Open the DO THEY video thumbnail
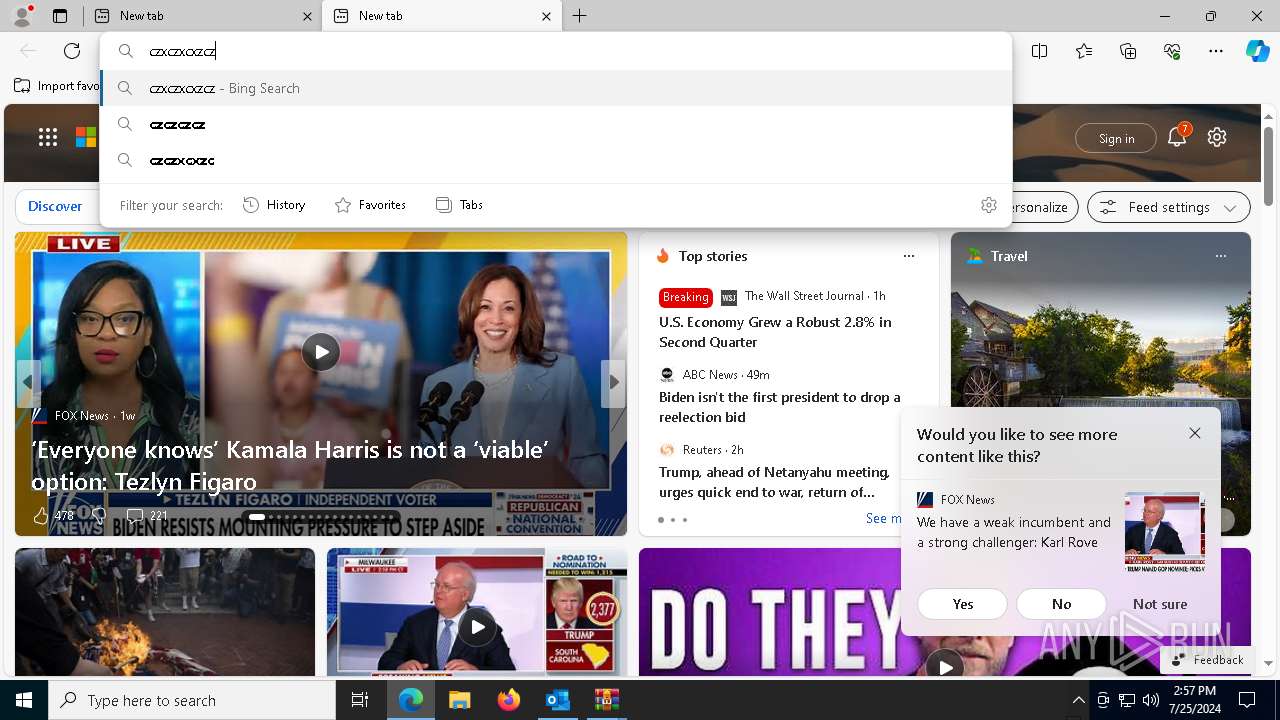The width and height of the screenshot is (1280, 720). coord(945,612)
